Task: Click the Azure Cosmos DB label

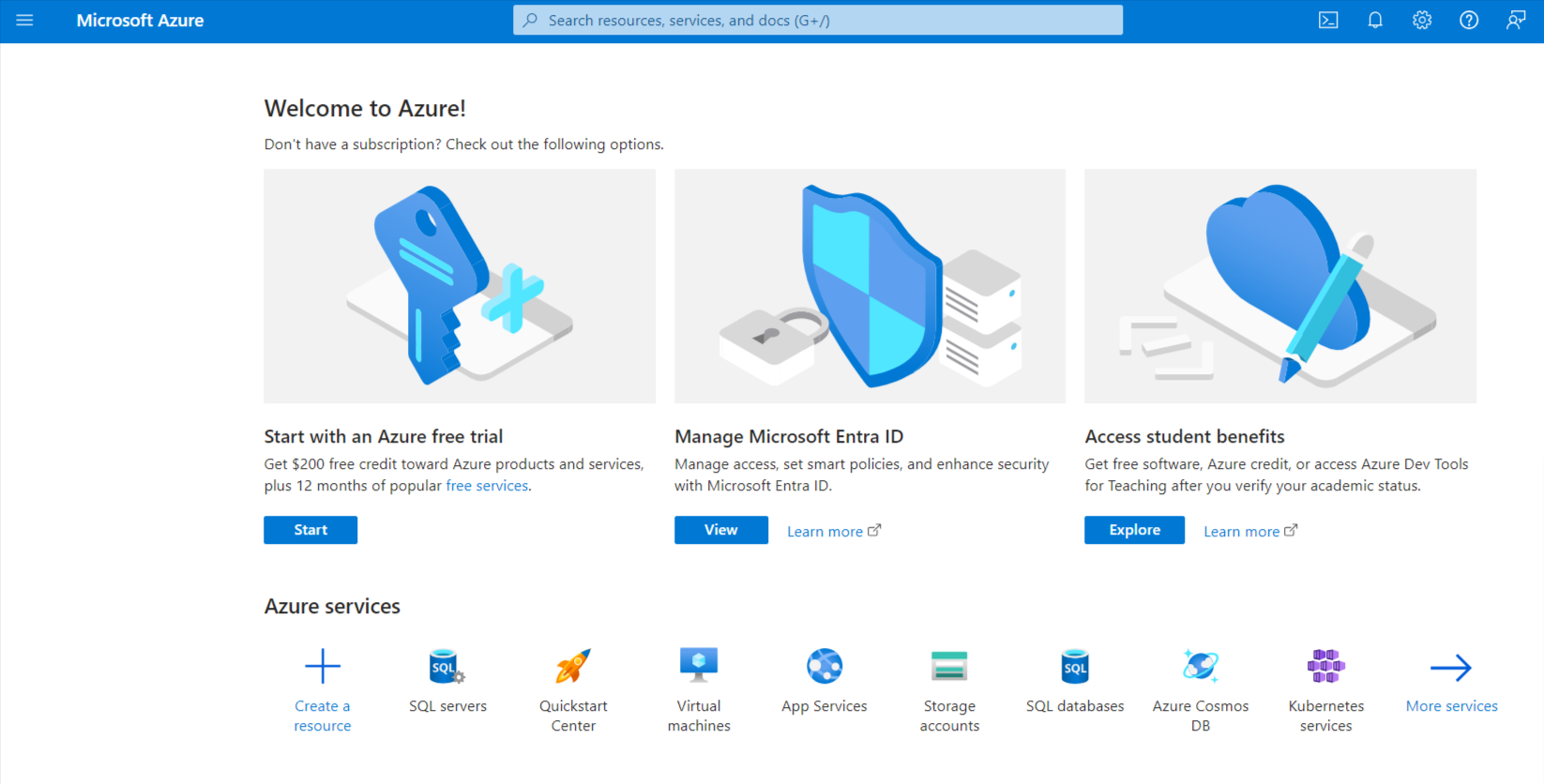Action: pos(1201,716)
